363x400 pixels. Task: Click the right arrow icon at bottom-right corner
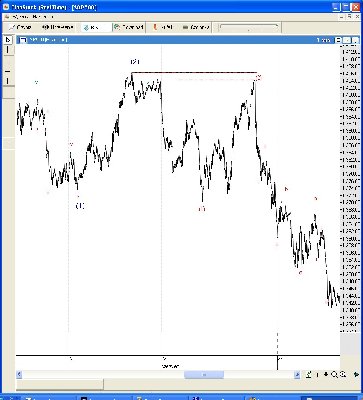coord(356,375)
